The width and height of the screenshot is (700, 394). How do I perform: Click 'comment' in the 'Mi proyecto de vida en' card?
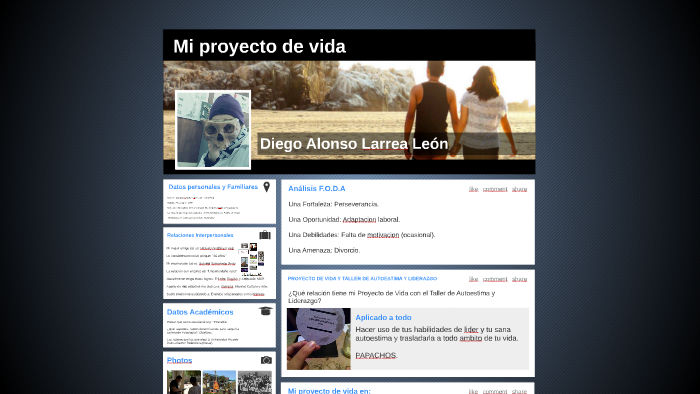[495, 391]
